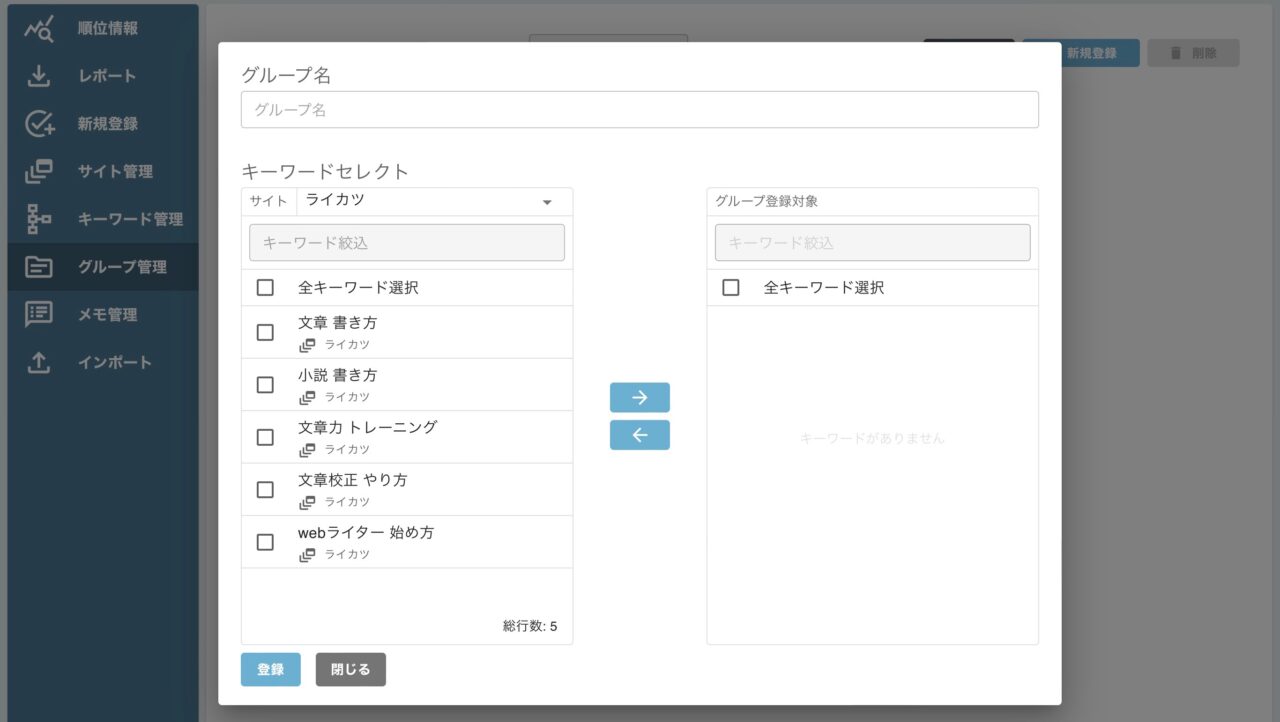Select the webライター 始め方 checkbox
The width and height of the screenshot is (1280, 722).
(265, 542)
